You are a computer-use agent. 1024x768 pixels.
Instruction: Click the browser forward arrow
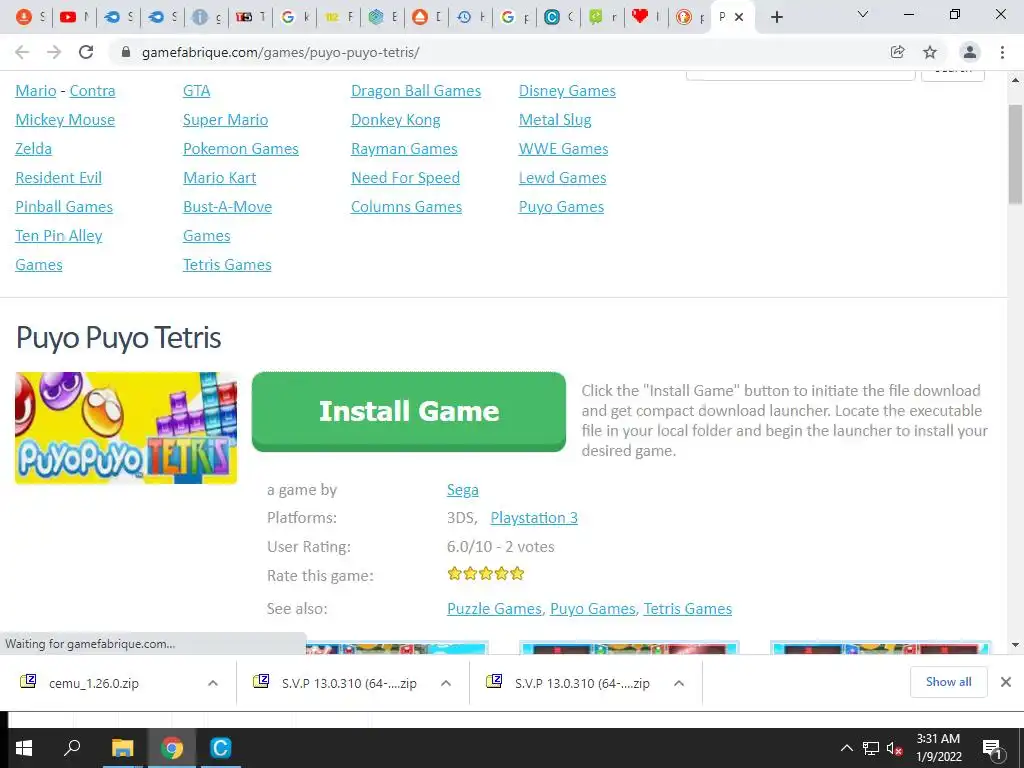(54, 52)
